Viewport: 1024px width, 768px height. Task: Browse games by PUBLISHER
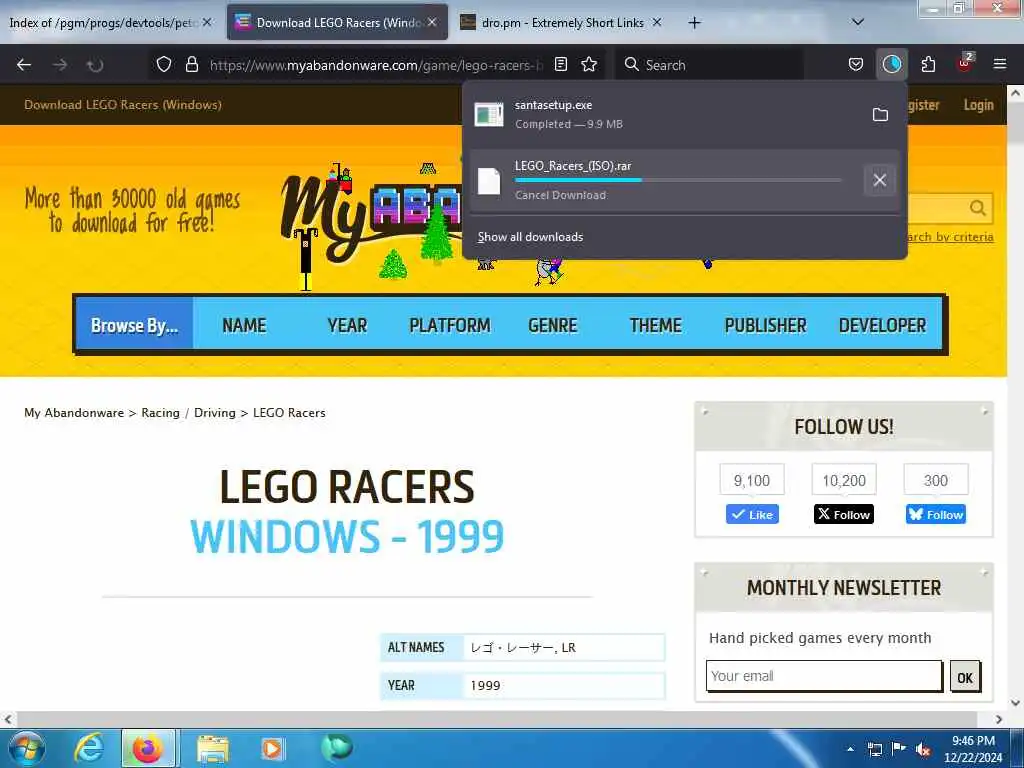pos(765,325)
